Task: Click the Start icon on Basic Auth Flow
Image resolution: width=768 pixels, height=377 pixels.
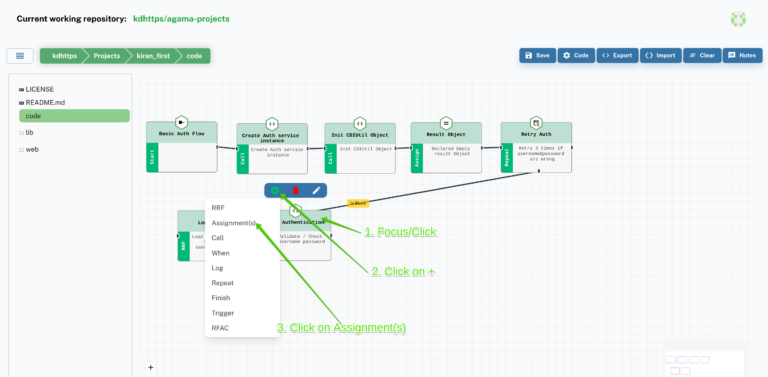Action: [x=181, y=121]
